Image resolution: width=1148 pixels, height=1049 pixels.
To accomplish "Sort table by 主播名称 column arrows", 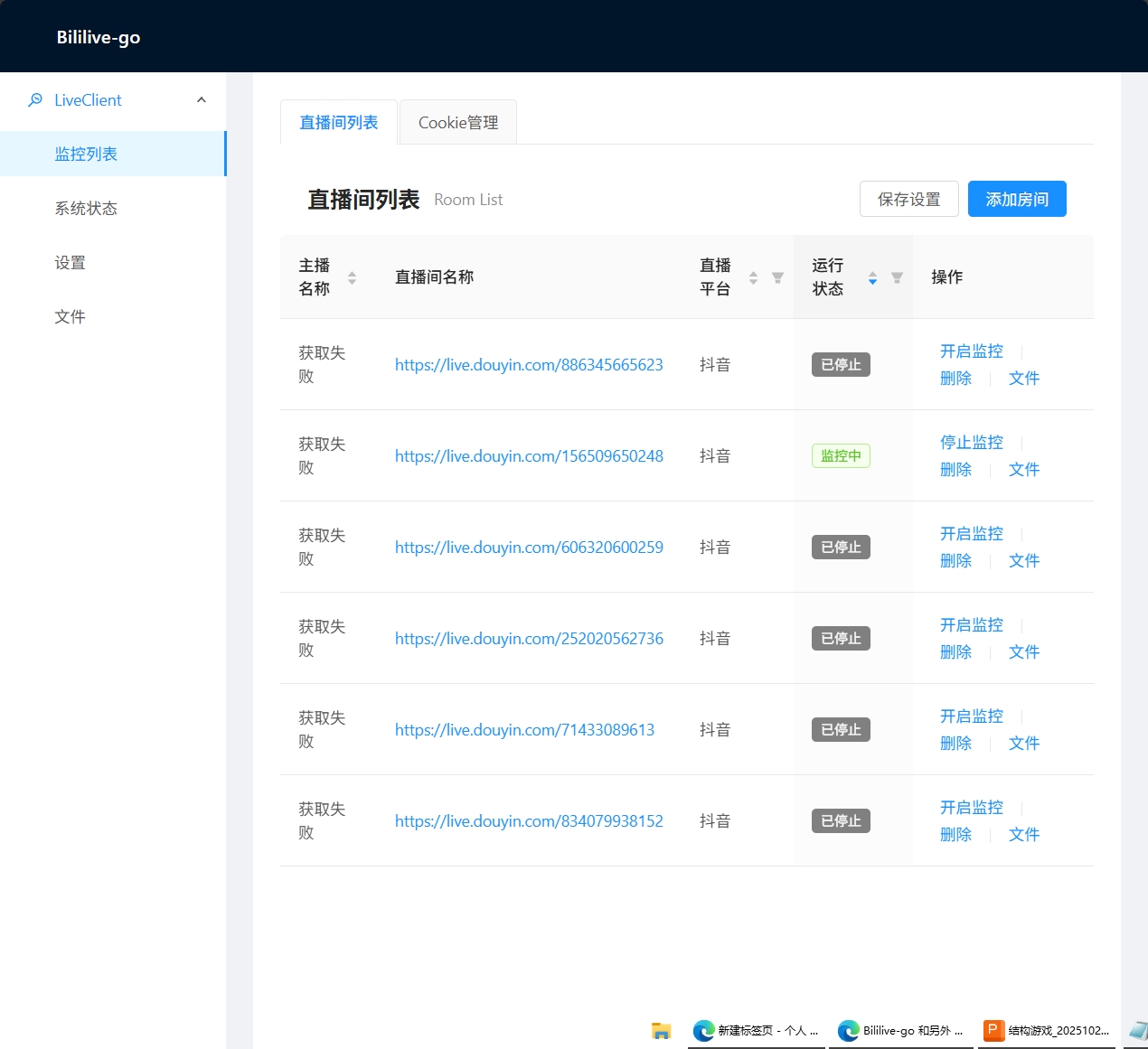I will [352, 277].
